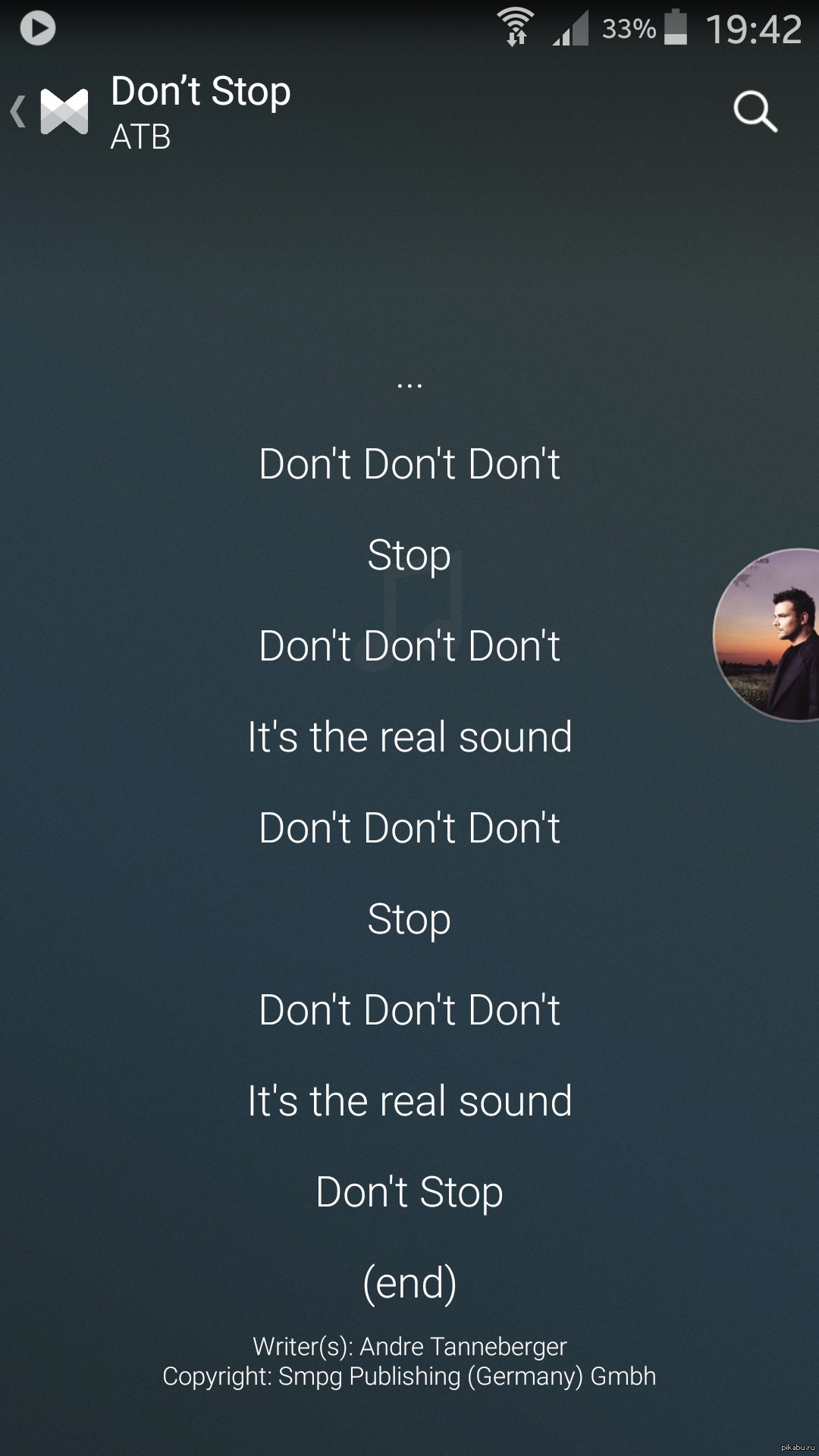Tap the song title Don't Stop
Screen dimensions: 819x1456
[201, 92]
